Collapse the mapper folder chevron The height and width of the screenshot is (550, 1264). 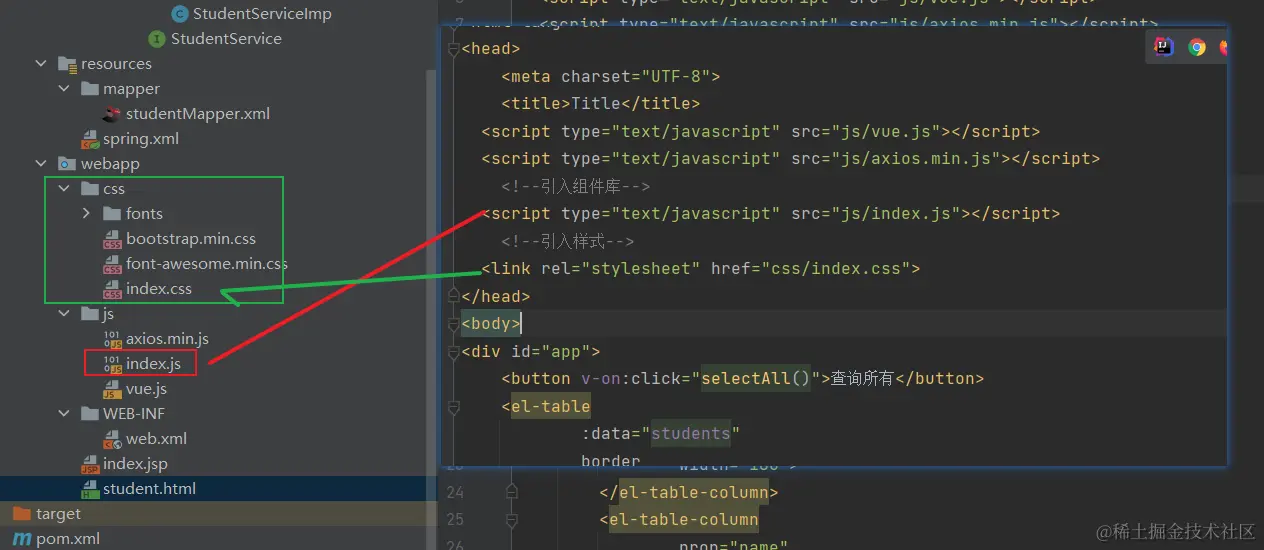coord(64,89)
